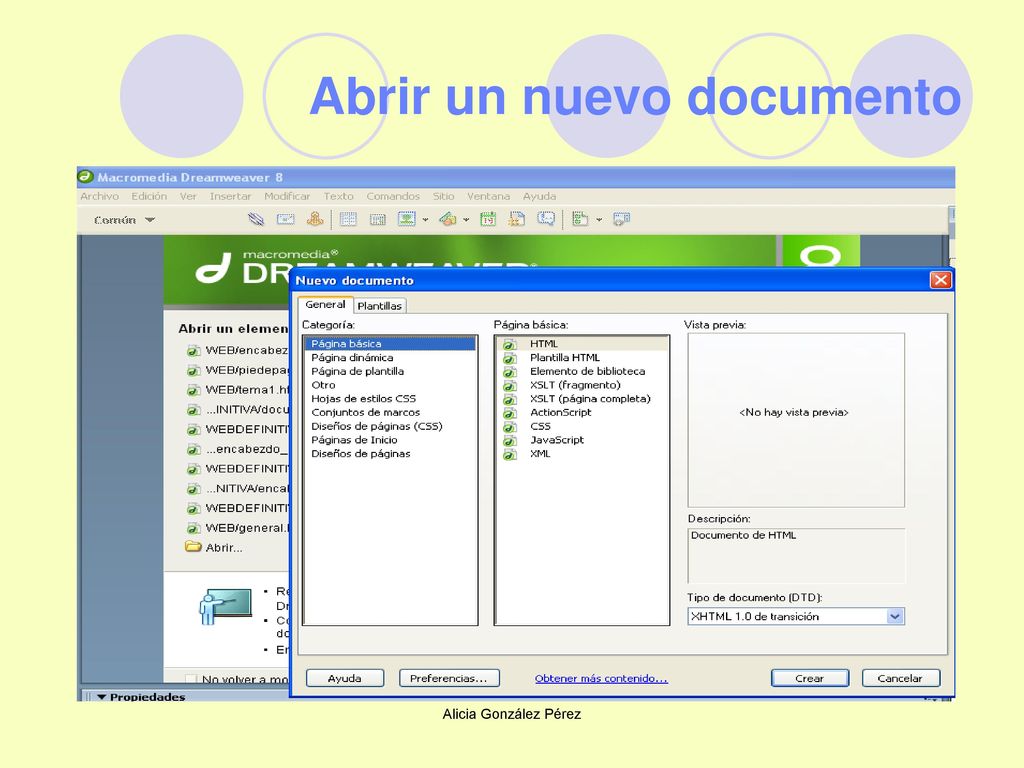Open the Media dropdown arrow
This screenshot has width=1024, height=768.
(x=466, y=220)
